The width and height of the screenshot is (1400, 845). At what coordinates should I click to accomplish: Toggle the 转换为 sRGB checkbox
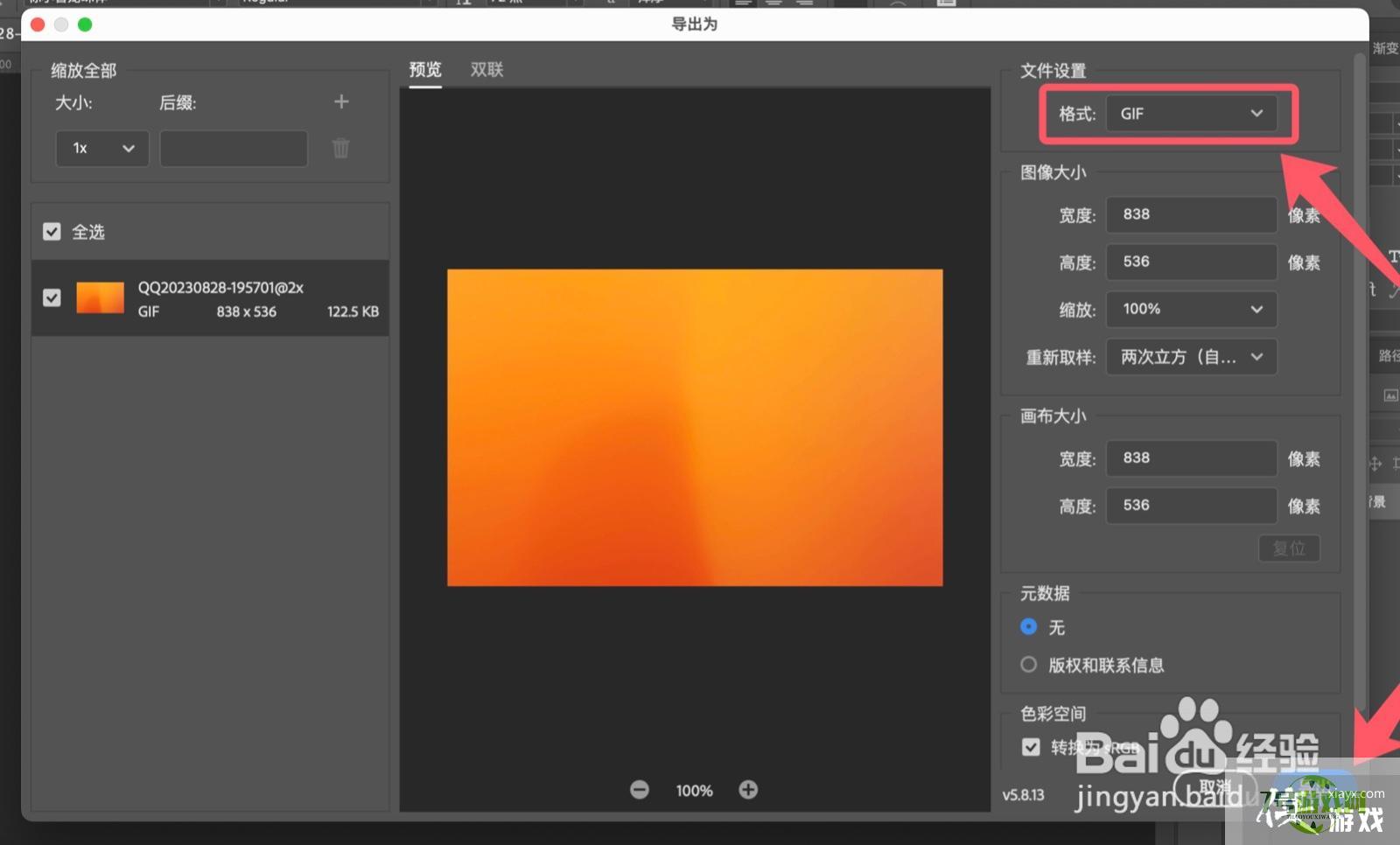pyautogui.click(x=1031, y=747)
